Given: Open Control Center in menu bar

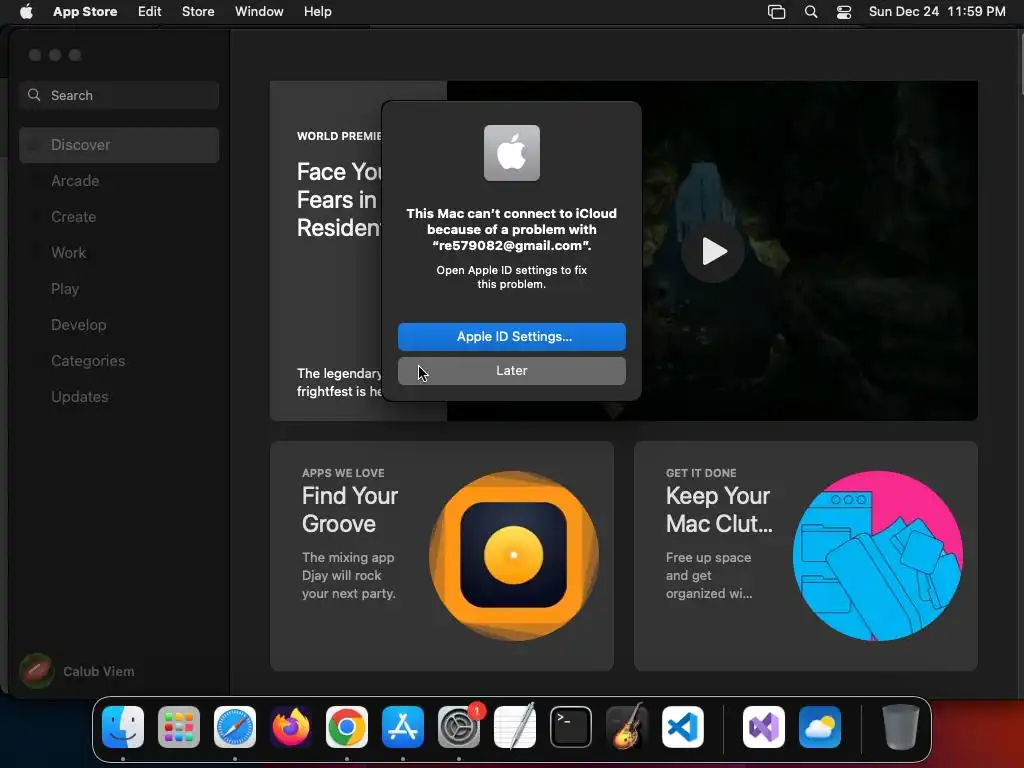Looking at the screenshot, I should click(x=844, y=12).
